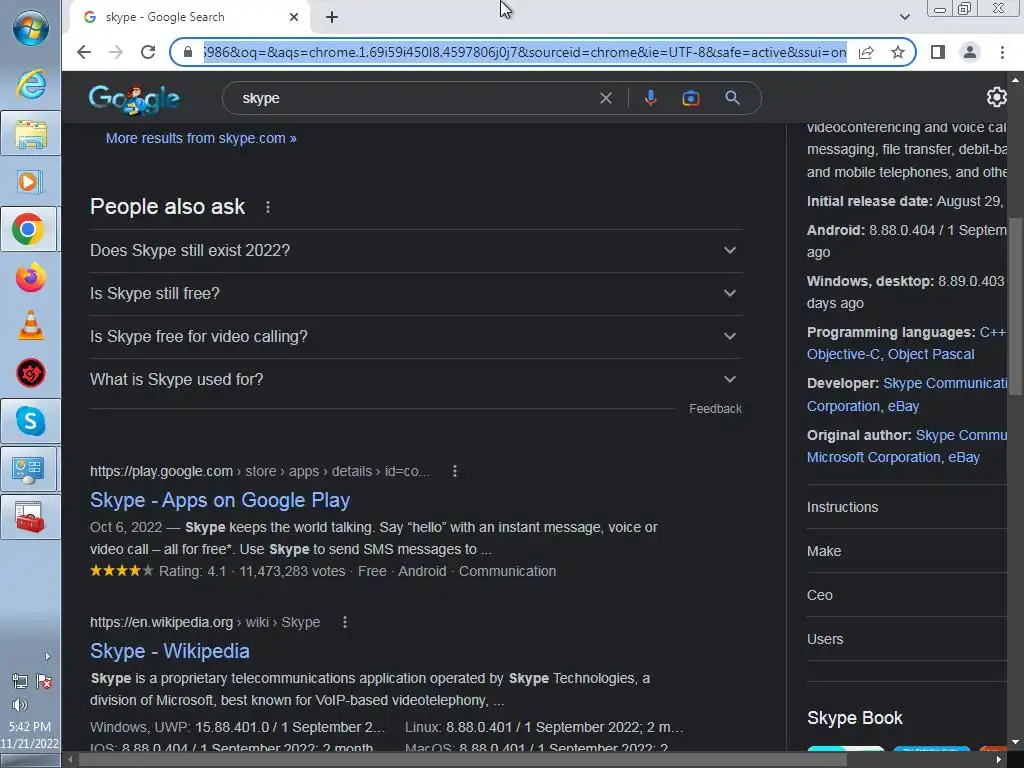Open About this result for People also ask
The image size is (1024, 768).
pyautogui.click(x=268, y=207)
